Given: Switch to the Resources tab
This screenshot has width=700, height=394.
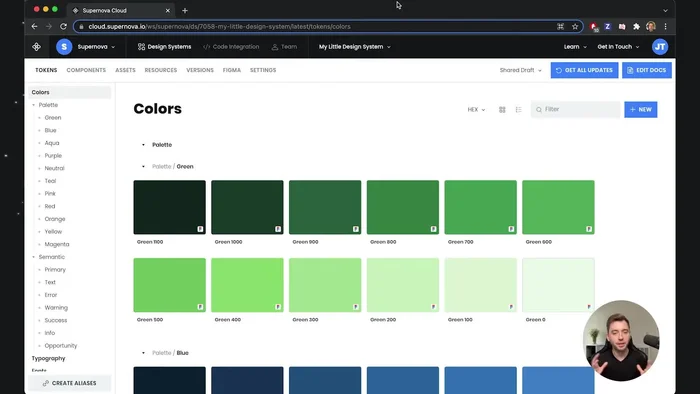Looking at the screenshot, I should (x=161, y=70).
